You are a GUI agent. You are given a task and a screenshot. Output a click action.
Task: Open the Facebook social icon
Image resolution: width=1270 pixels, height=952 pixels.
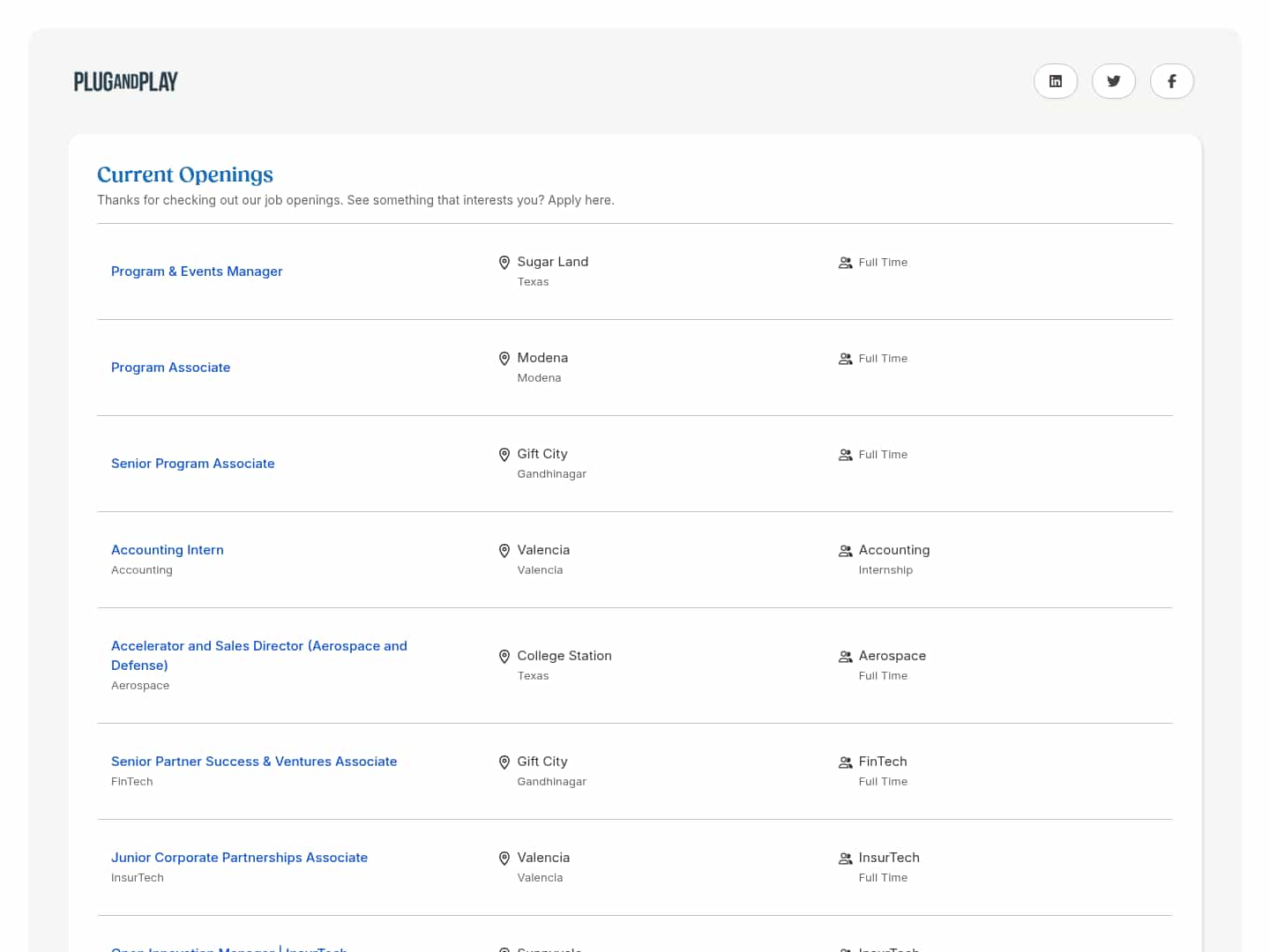click(x=1171, y=81)
